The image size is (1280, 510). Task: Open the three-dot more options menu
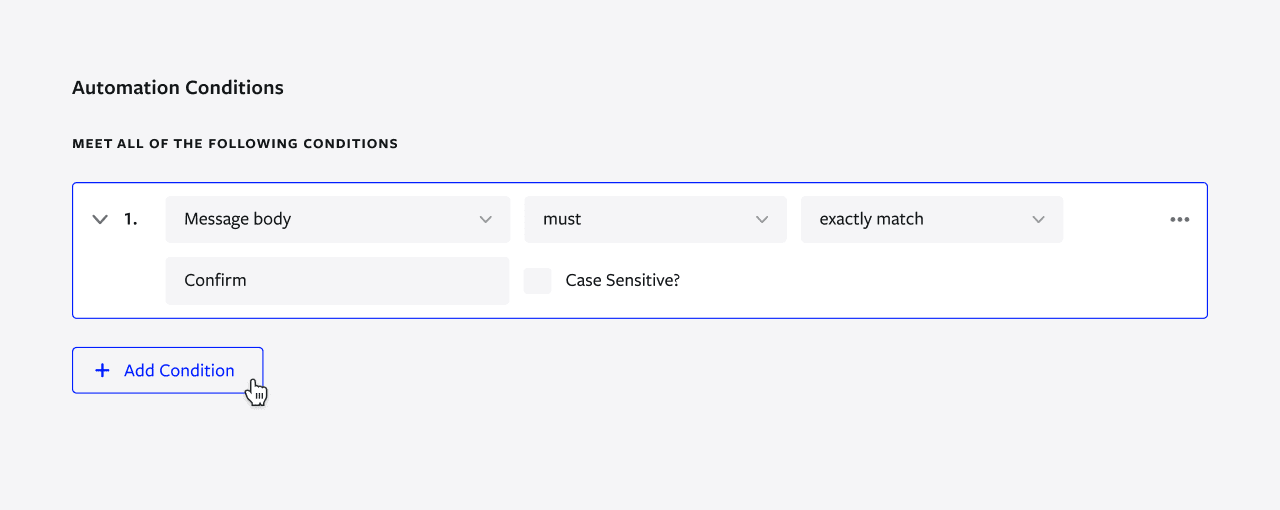[1180, 219]
